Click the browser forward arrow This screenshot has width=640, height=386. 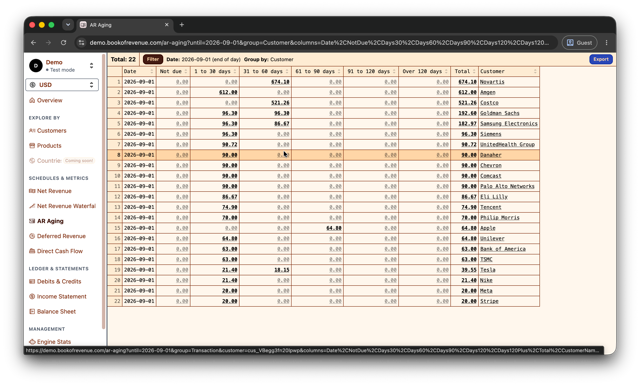tap(48, 42)
